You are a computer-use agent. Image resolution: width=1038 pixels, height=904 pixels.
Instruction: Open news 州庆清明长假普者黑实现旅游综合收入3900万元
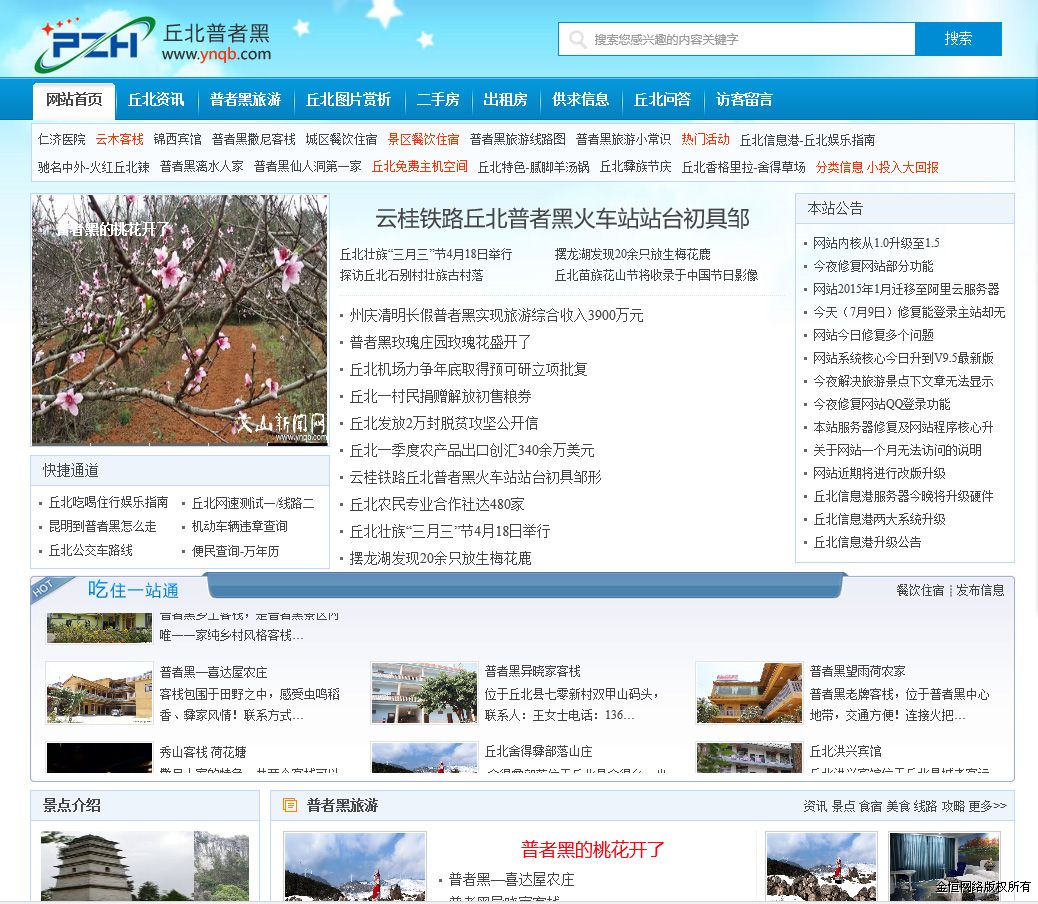[x=496, y=316]
